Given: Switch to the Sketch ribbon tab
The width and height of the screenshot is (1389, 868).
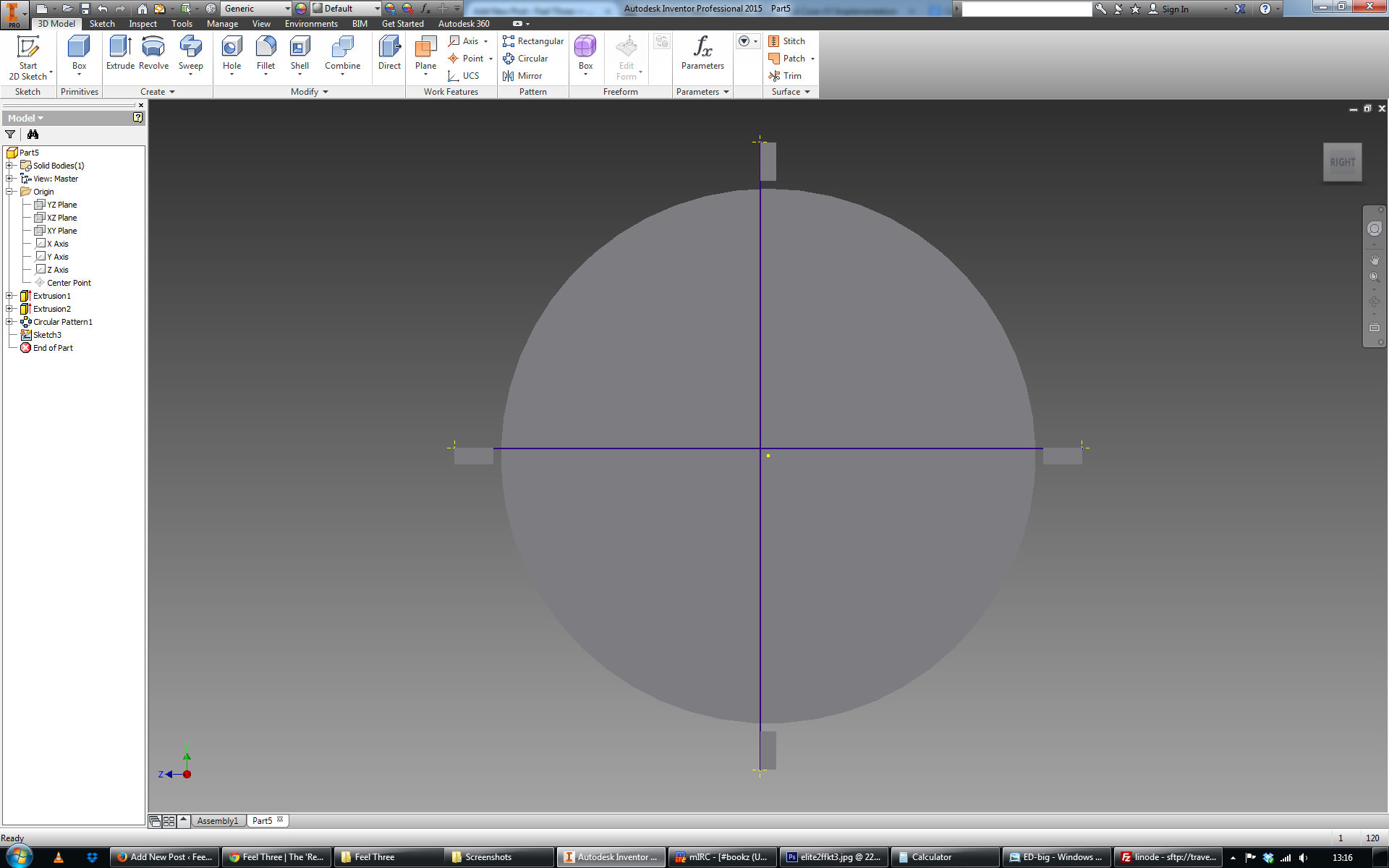Looking at the screenshot, I should click(x=102, y=24).
